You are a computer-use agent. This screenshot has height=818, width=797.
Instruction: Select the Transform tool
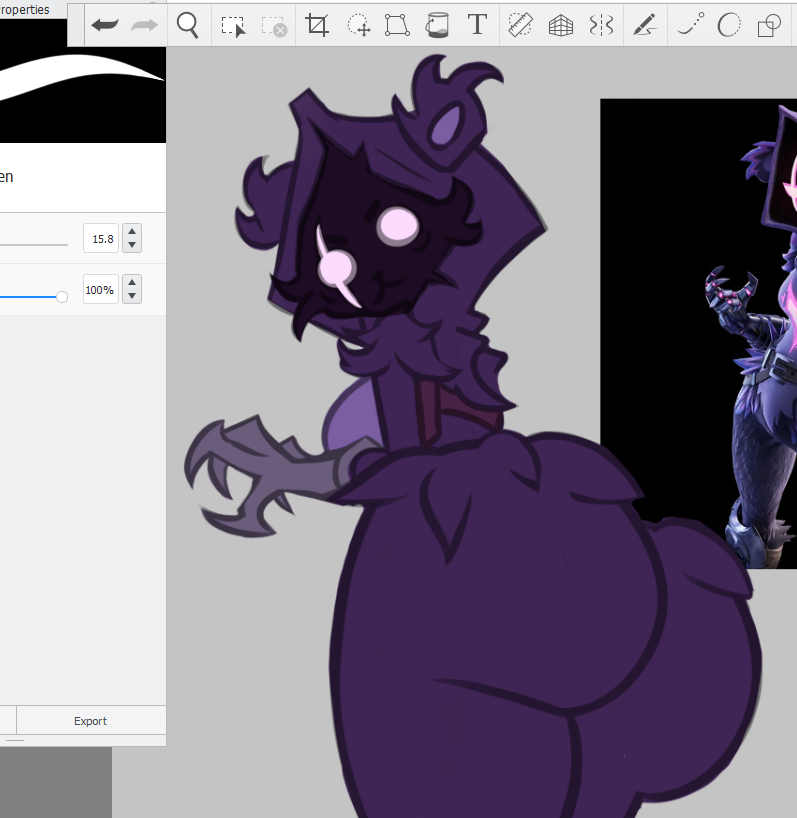pyautogui.click(x=397, y=25)
